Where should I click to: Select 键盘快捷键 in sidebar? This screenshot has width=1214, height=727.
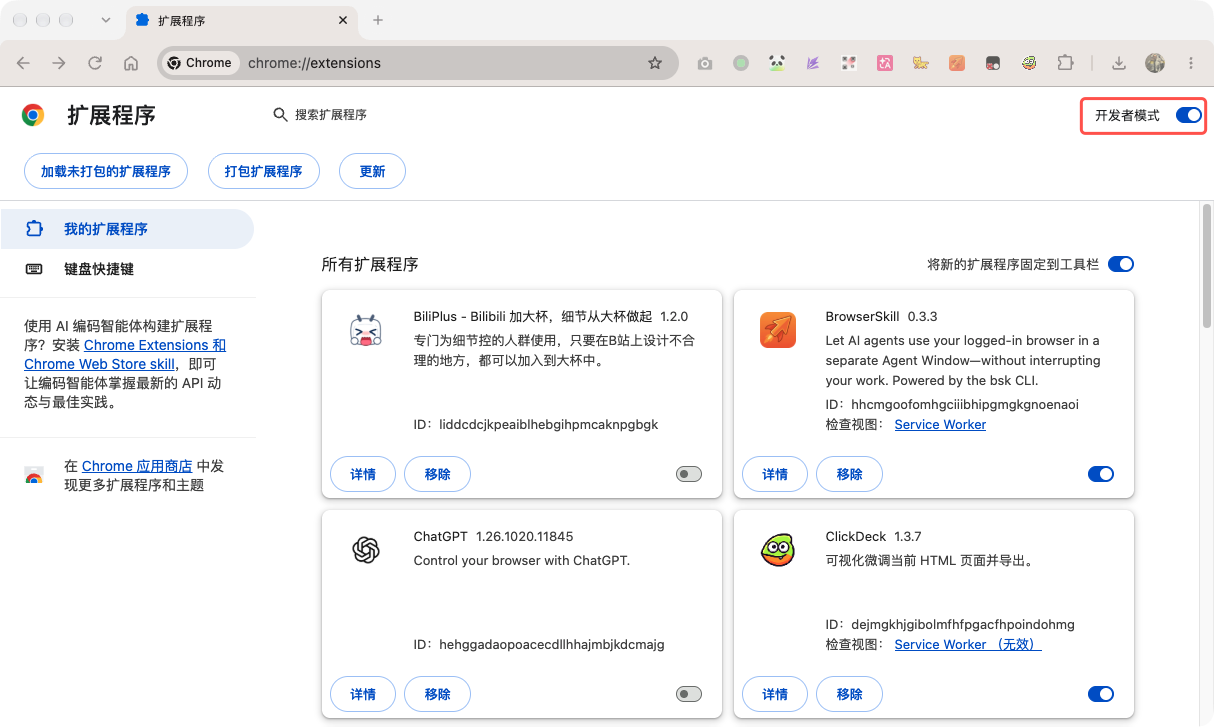tap(127, 269)
